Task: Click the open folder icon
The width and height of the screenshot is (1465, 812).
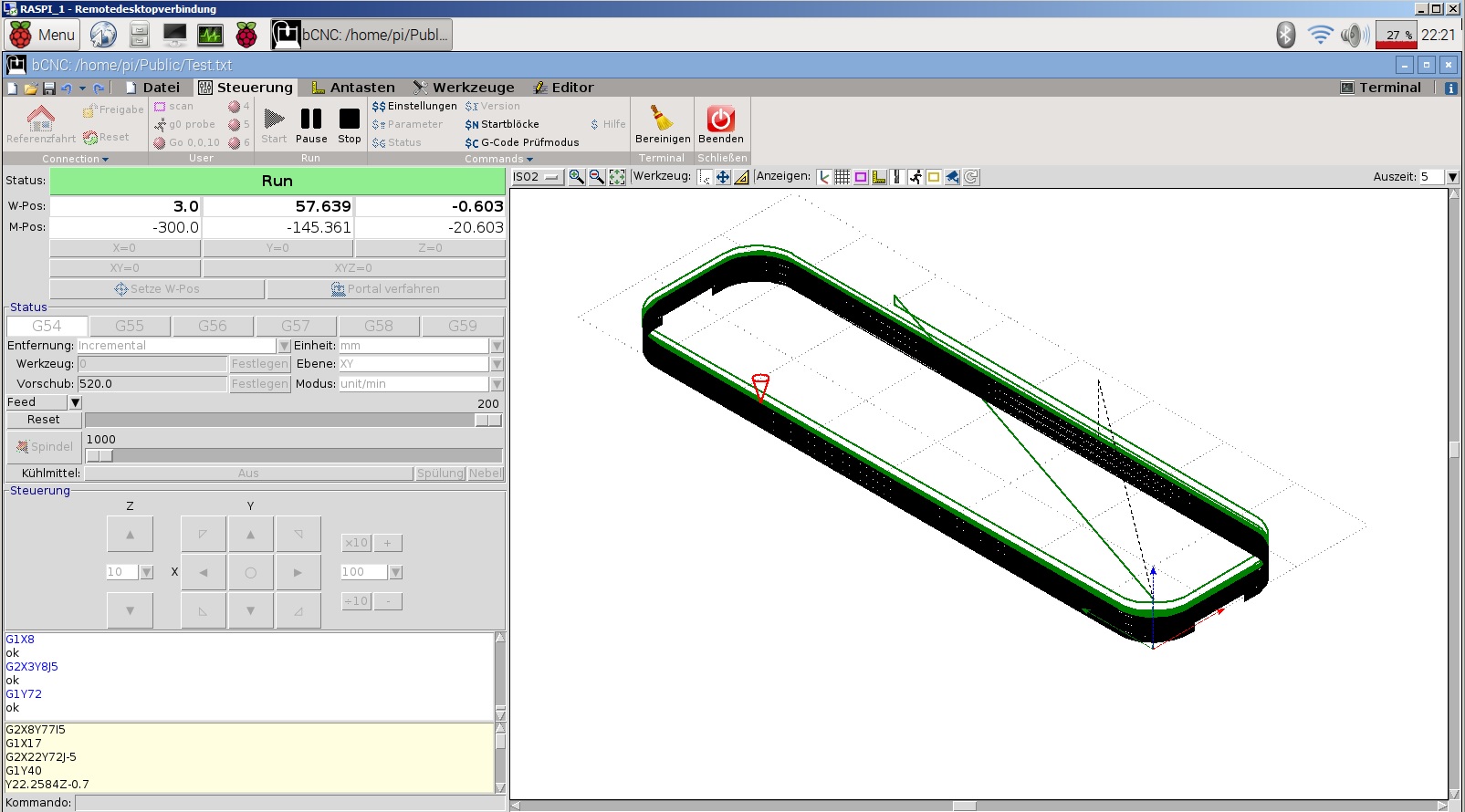Action: 30,88
